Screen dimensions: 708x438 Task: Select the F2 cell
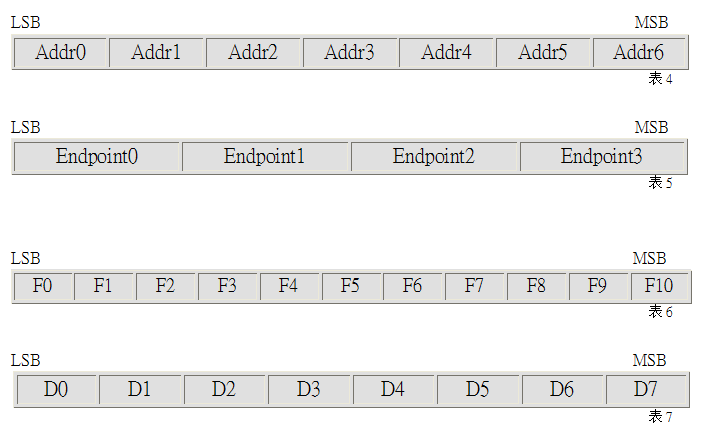tap(166, 286)
